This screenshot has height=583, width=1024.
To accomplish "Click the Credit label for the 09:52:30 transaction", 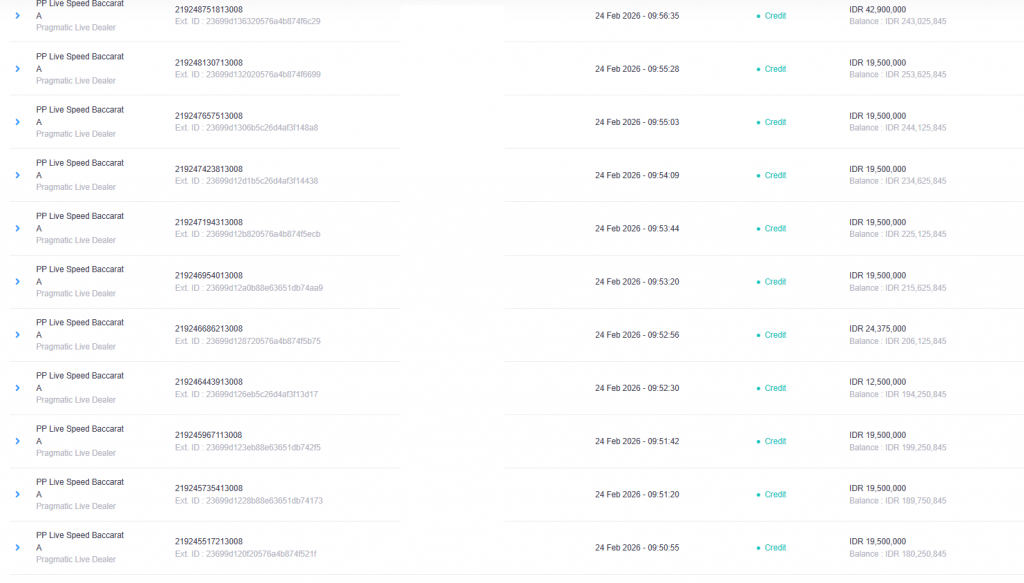I will click(x=775, y=388).
